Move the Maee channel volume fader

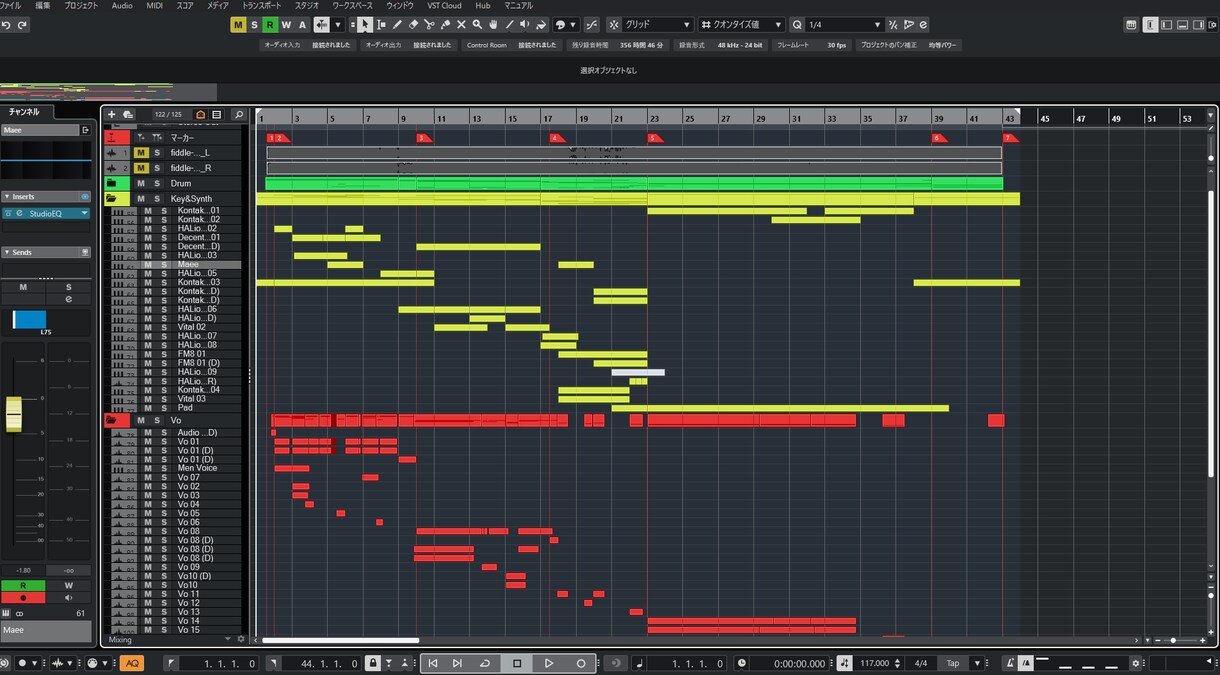click(x=13, y=413)
